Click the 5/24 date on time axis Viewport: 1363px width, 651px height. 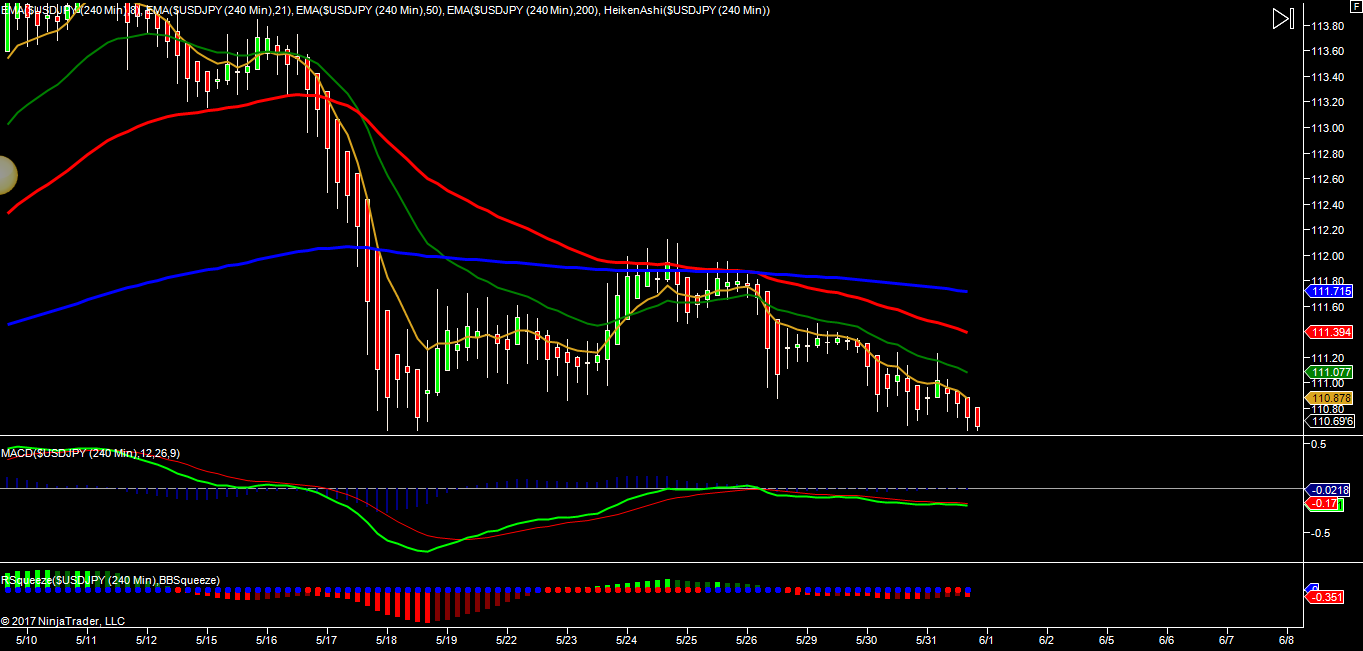click(627, 639)
